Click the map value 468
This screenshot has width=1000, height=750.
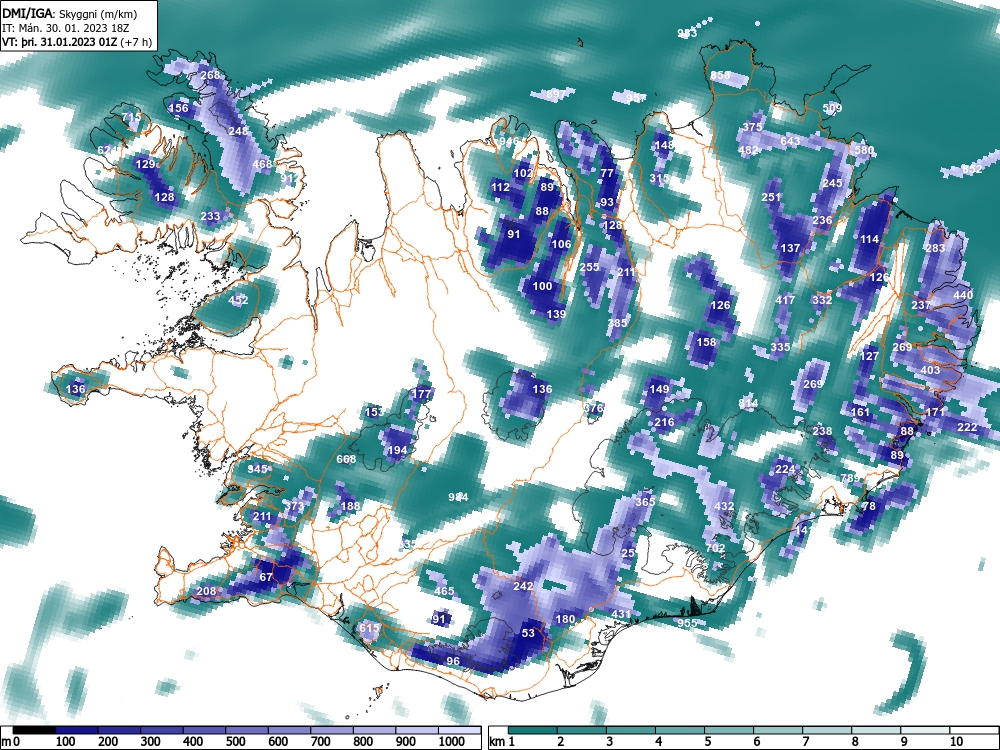(x=262, y=164)
